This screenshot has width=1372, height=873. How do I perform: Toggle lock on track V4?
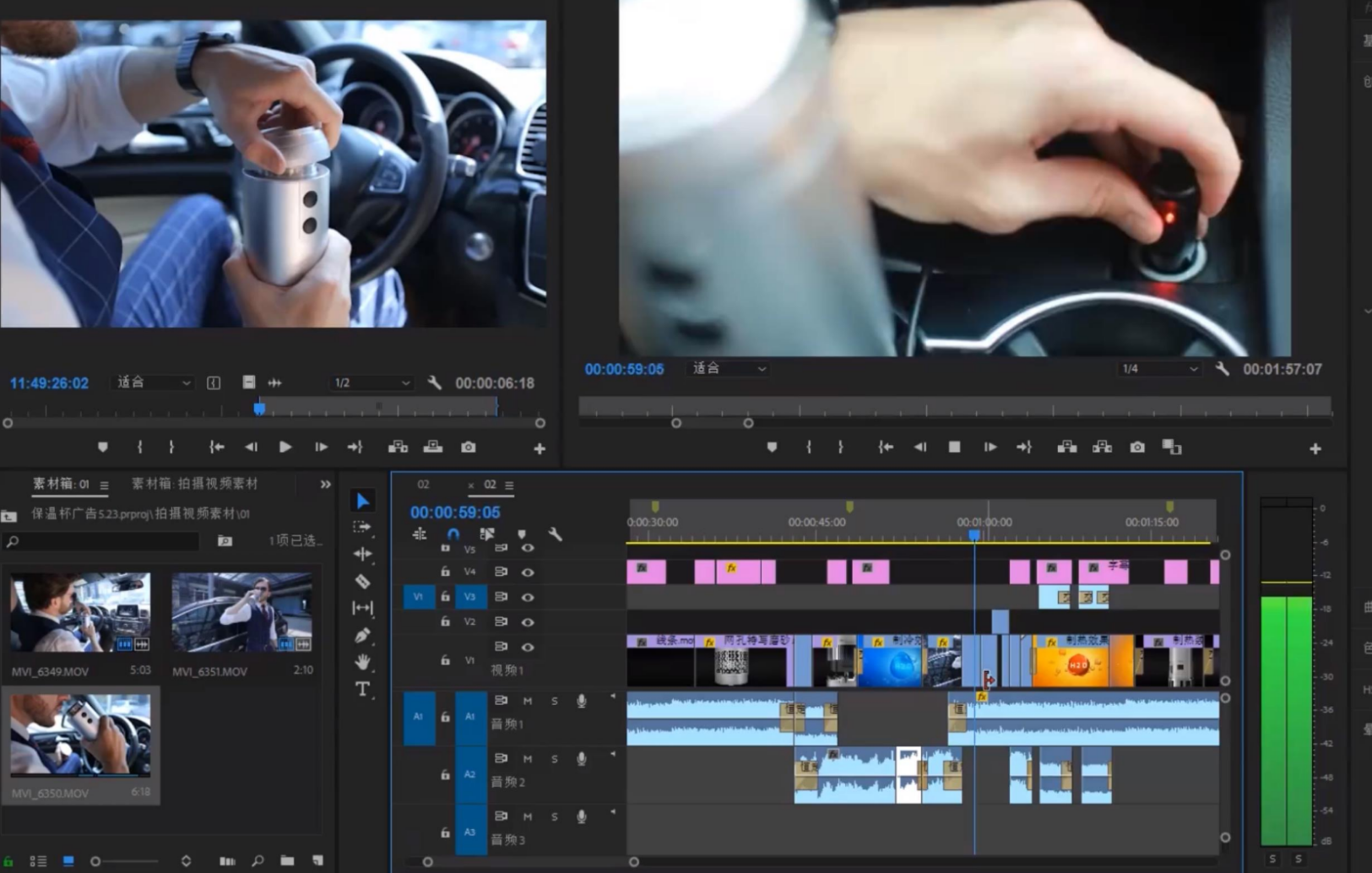click(445, 572)
